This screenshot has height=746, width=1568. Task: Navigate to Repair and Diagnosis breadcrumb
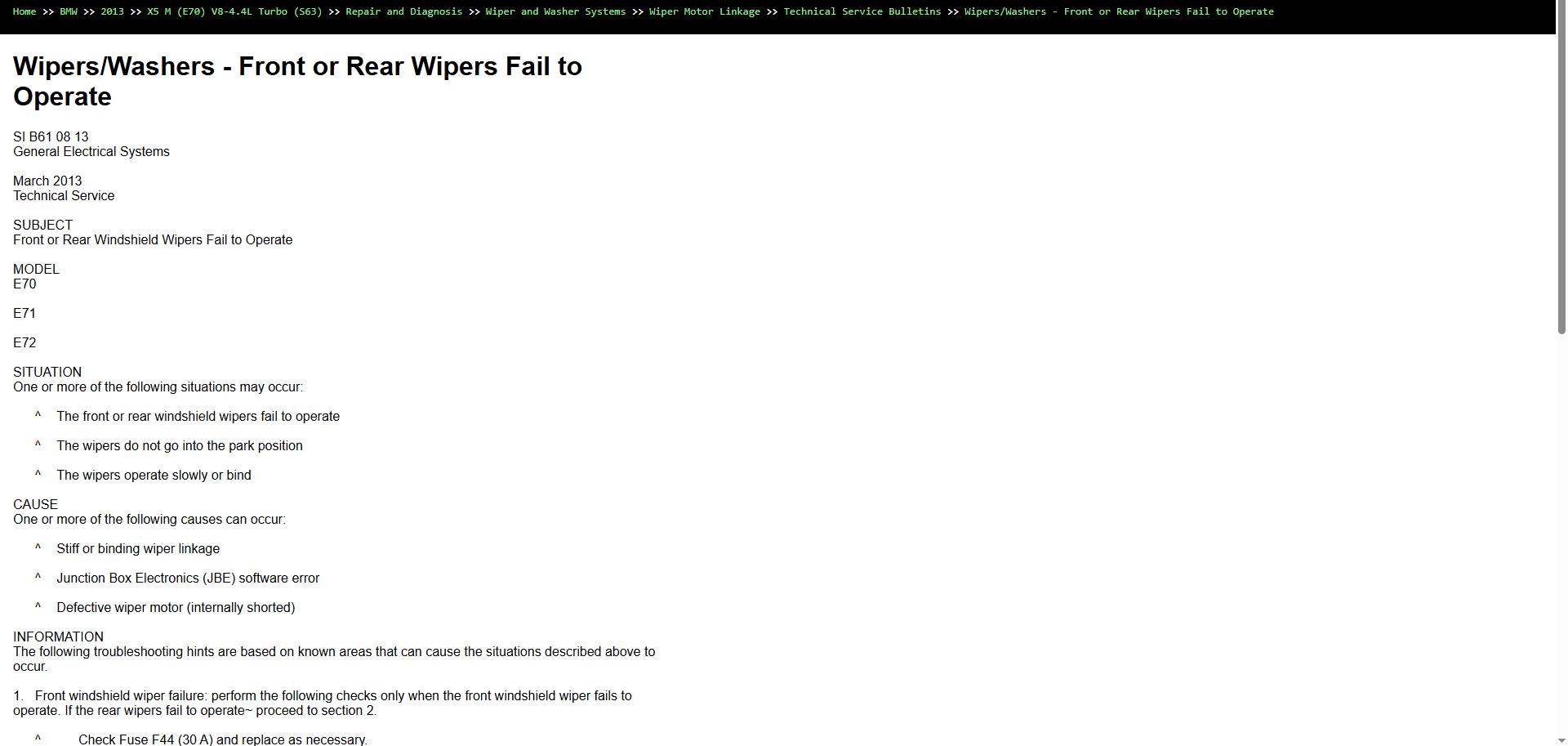[403, 11]
